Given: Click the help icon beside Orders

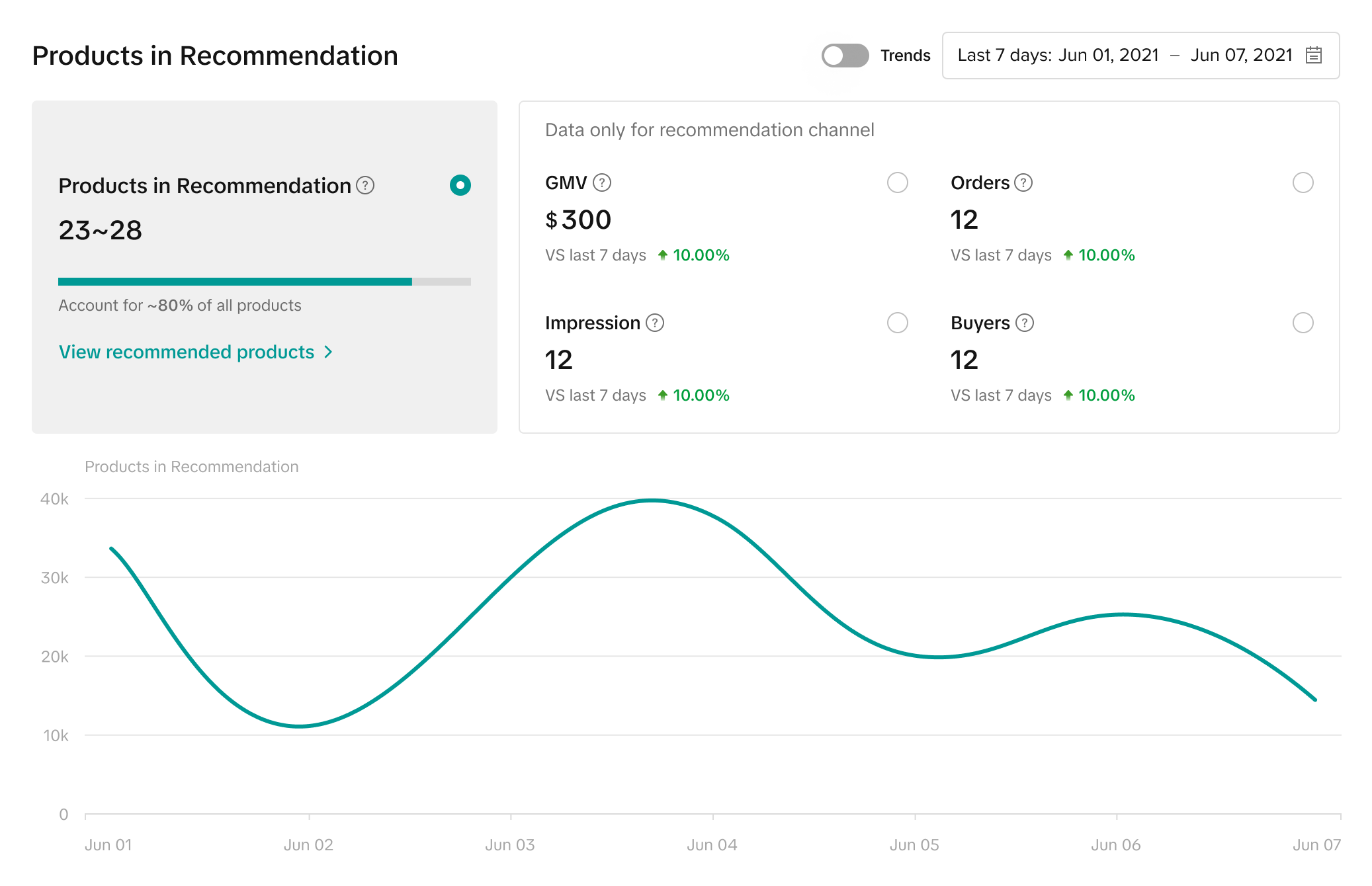Looking at the screenshot, I should point(1023,182).
